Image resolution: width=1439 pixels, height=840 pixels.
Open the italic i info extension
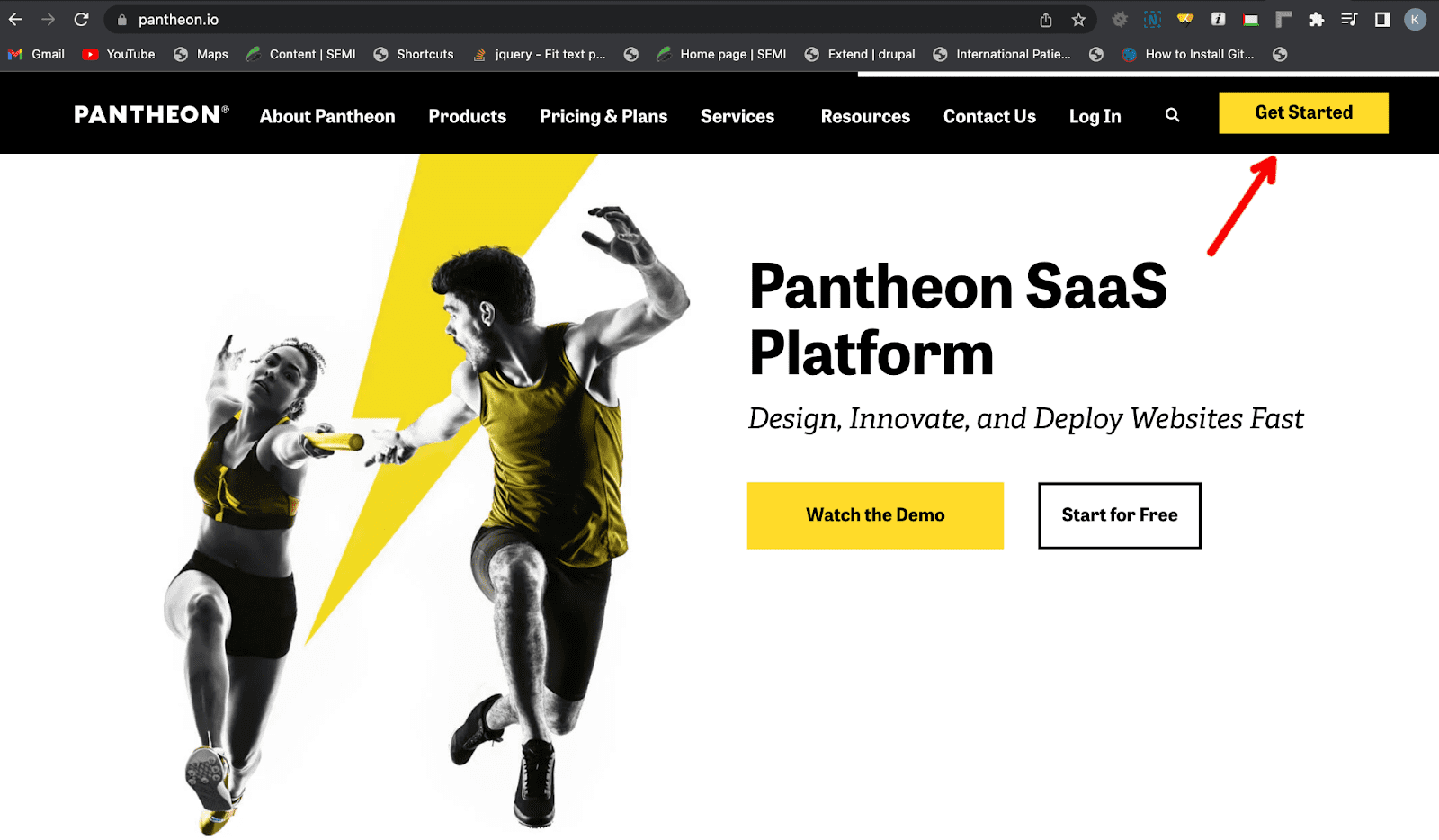tap(1218, 19)
